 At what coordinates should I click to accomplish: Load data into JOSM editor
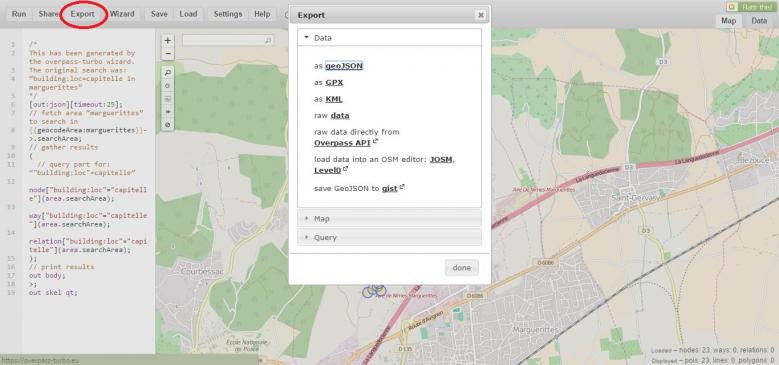pyautogui.click(x=441, y=160)
